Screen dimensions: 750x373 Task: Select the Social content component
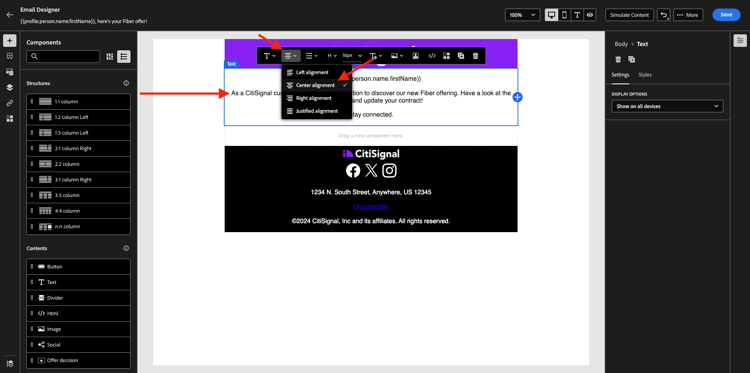[x=78, y=345]
